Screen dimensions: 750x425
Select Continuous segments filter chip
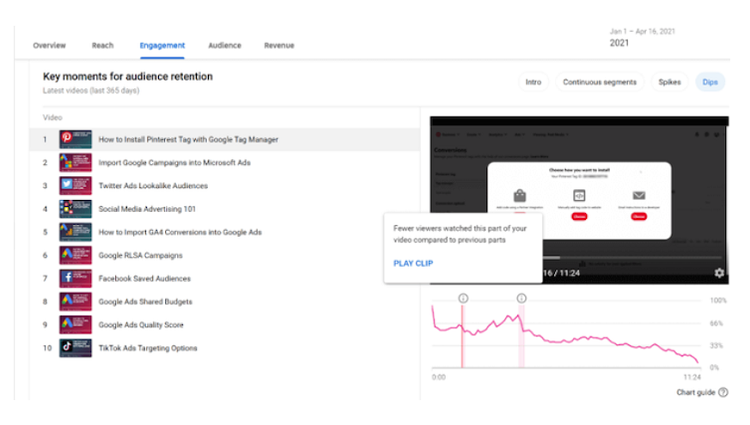tap(599, 82)
